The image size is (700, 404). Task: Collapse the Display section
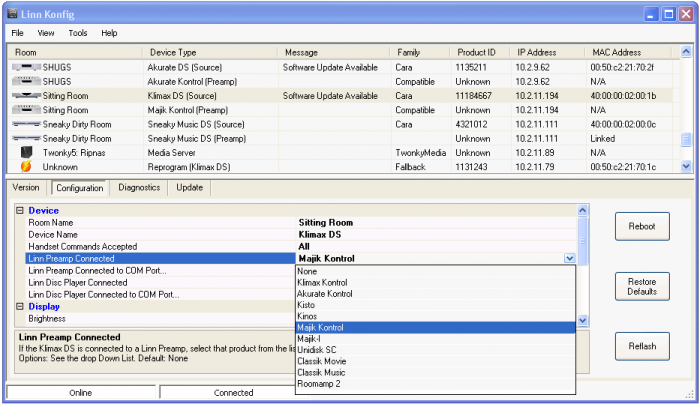coord(20,306)
